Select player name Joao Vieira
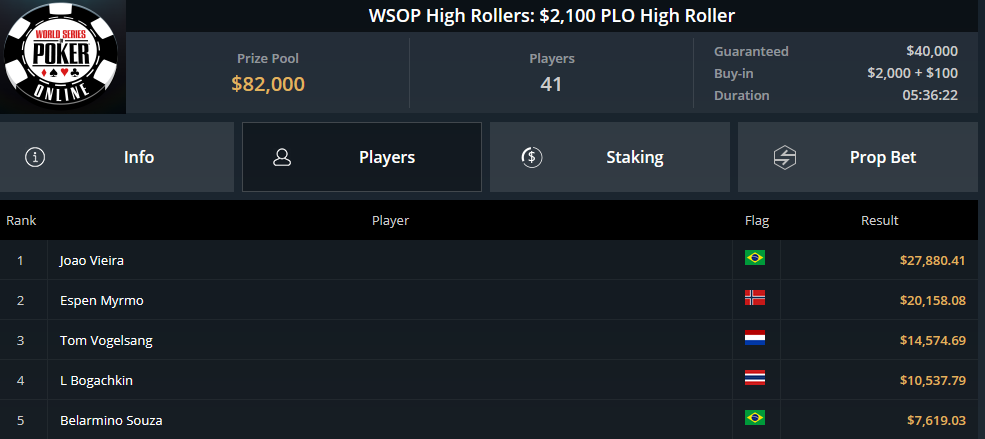This screenshot has width=985, height=439. pyautogui.click(x=92, y=260)
